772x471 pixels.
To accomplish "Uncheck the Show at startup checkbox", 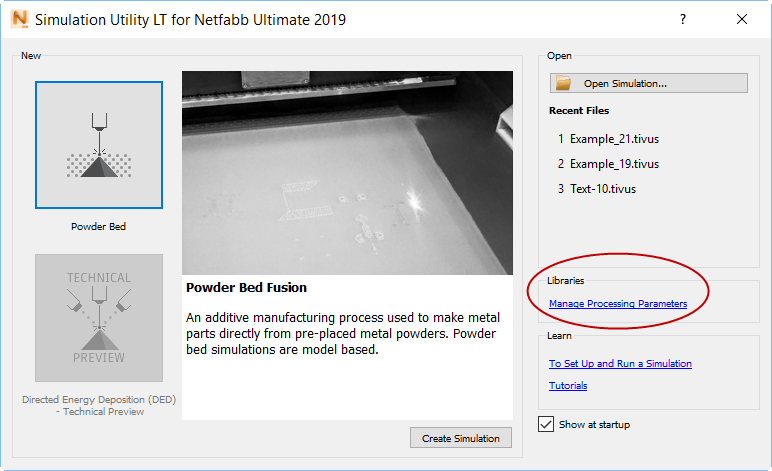I will pyautogui.click(x=546, y=424).
